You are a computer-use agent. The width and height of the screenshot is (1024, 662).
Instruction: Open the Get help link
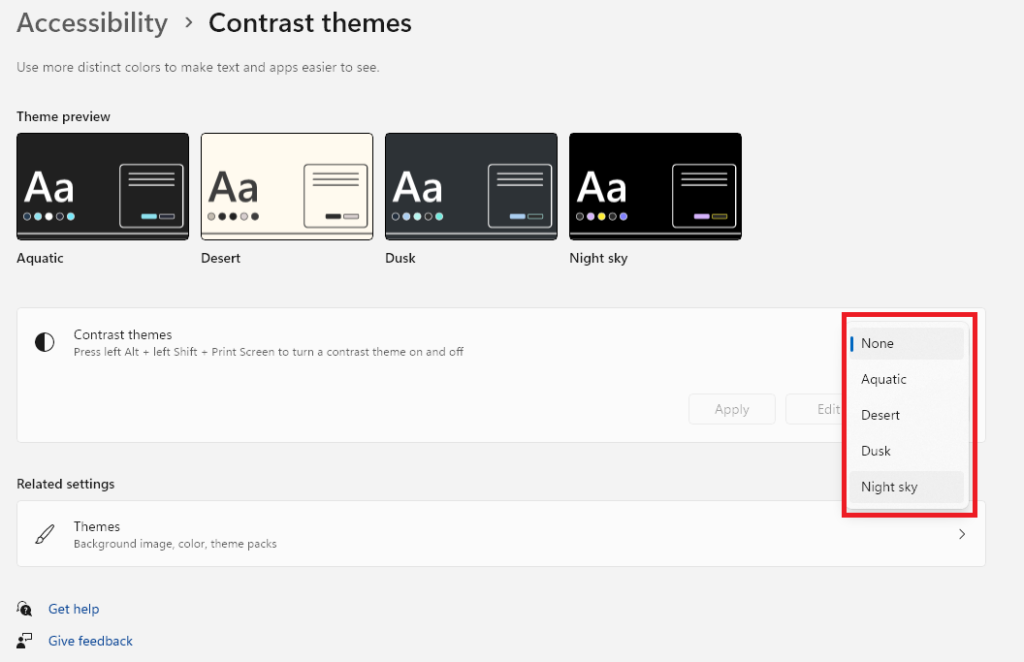pos(74,609)
